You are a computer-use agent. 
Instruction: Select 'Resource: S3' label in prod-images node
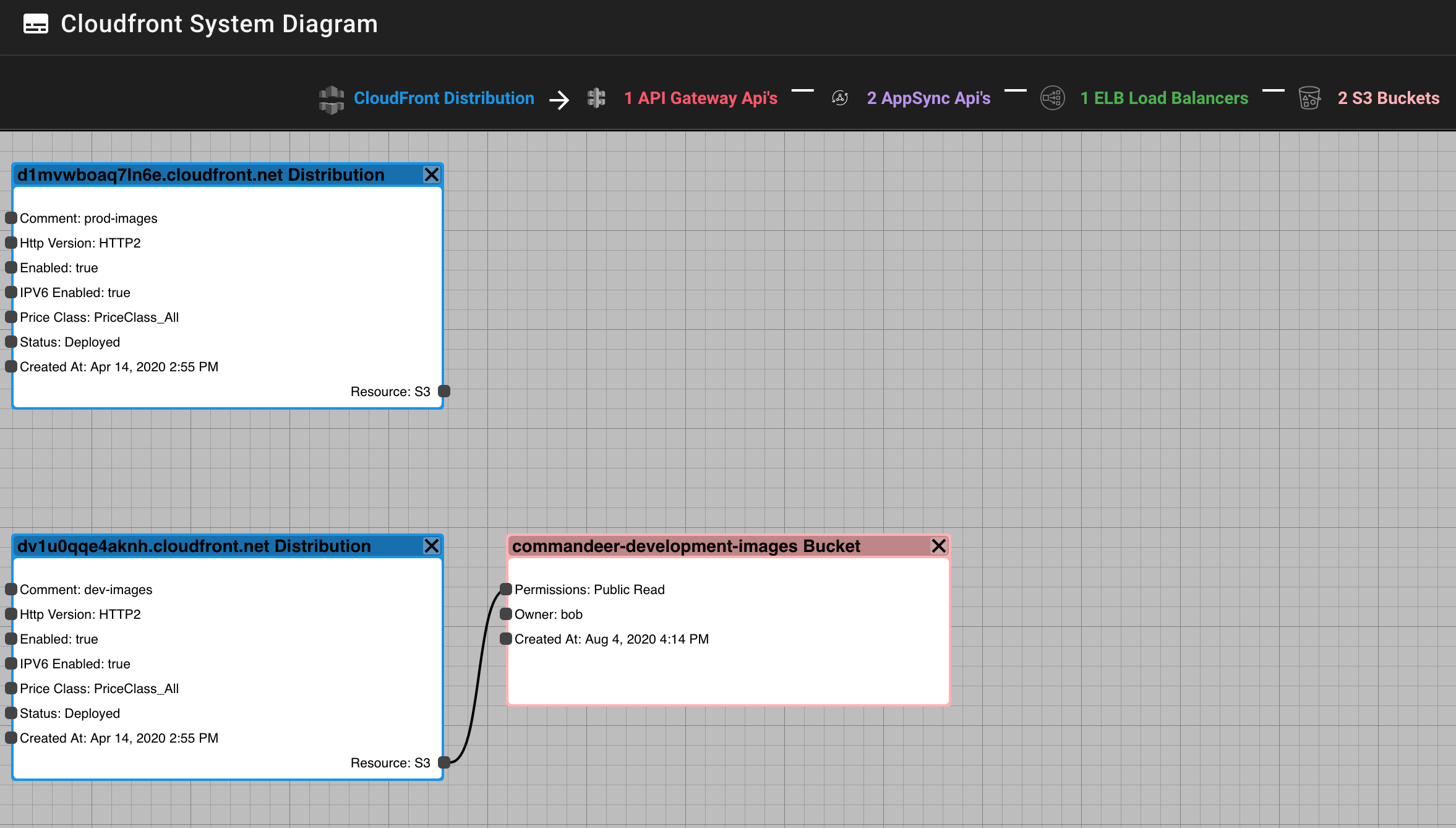pos(390,392)
